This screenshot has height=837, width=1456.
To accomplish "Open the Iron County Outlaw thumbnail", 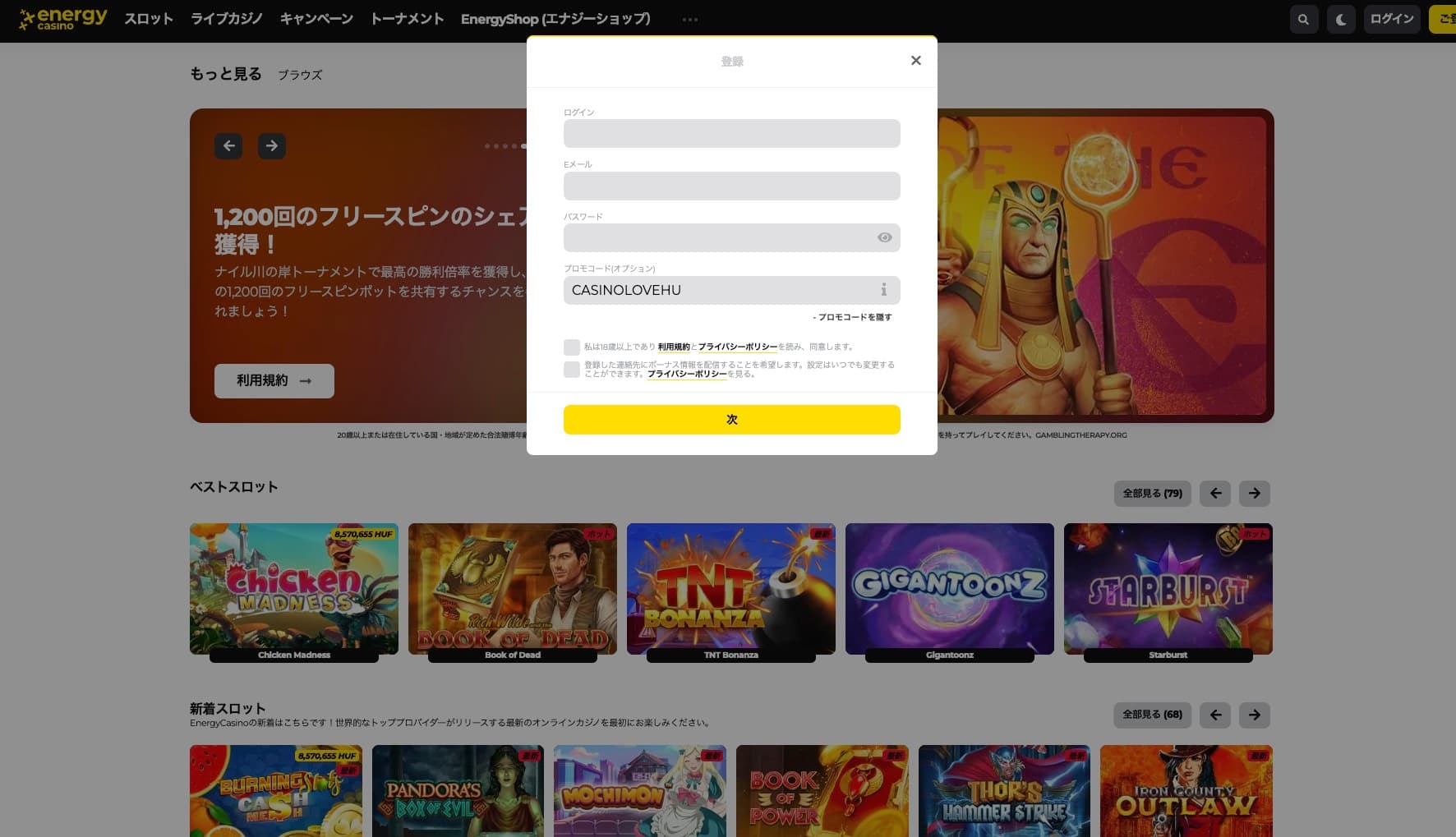I will click(1186, 791).
